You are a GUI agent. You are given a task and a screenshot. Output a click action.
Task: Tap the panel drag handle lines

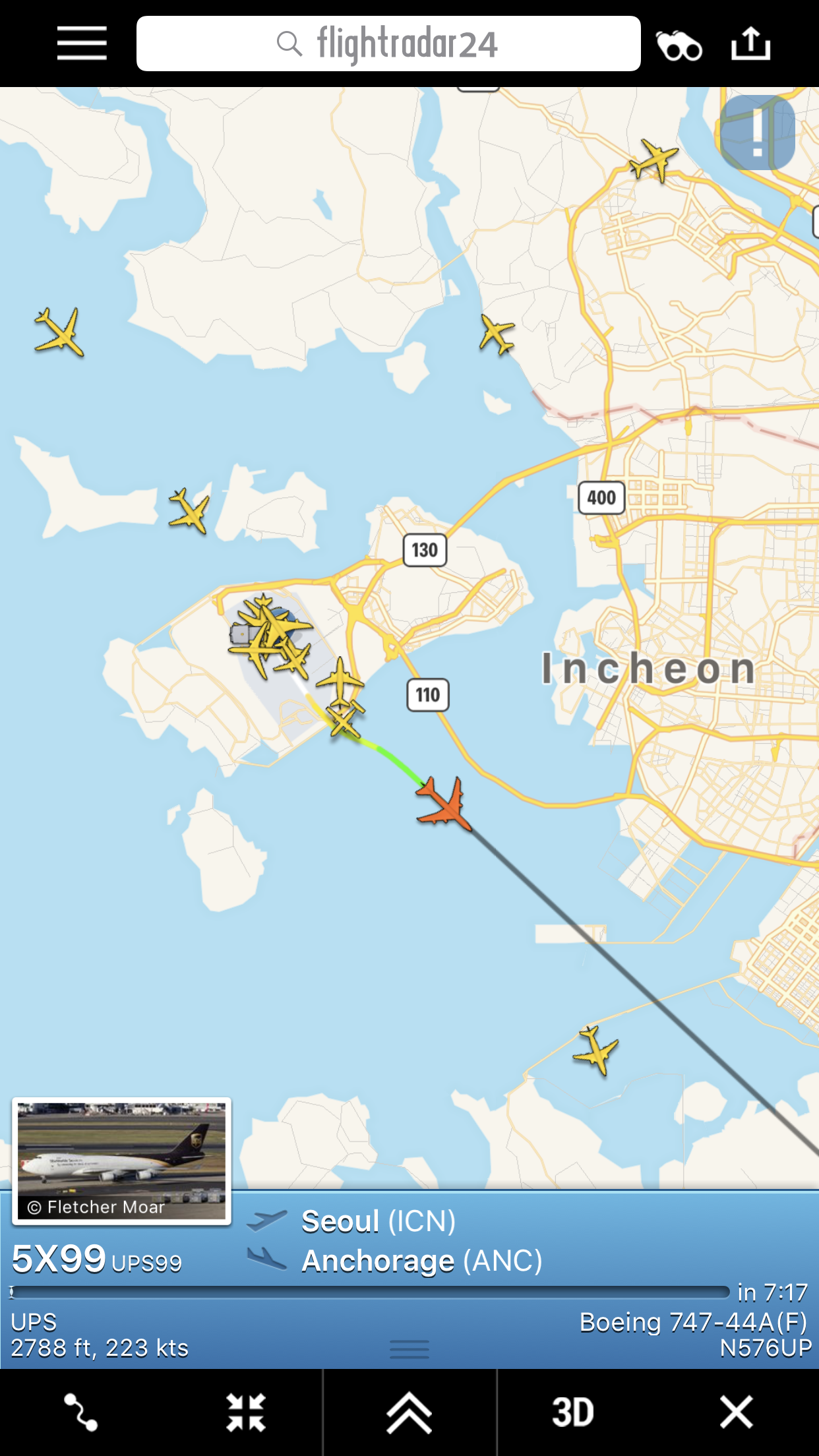(409, 1349)
